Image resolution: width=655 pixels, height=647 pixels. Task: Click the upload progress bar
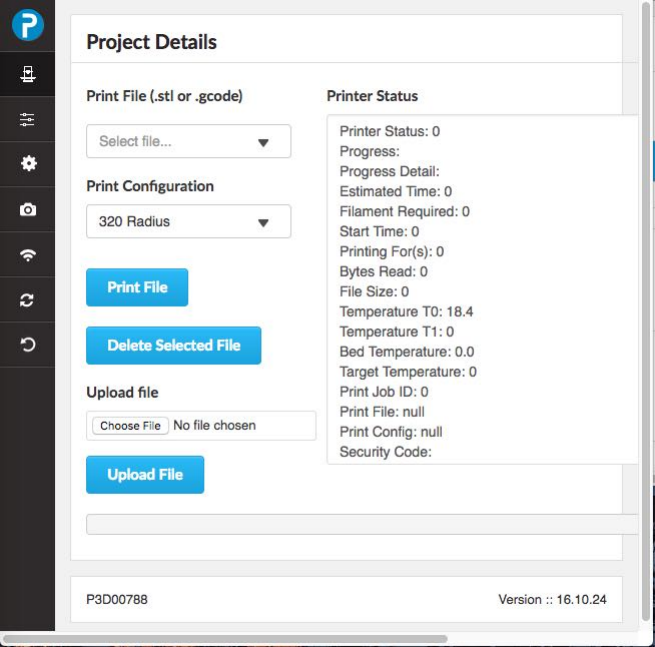tap(360, 524)
